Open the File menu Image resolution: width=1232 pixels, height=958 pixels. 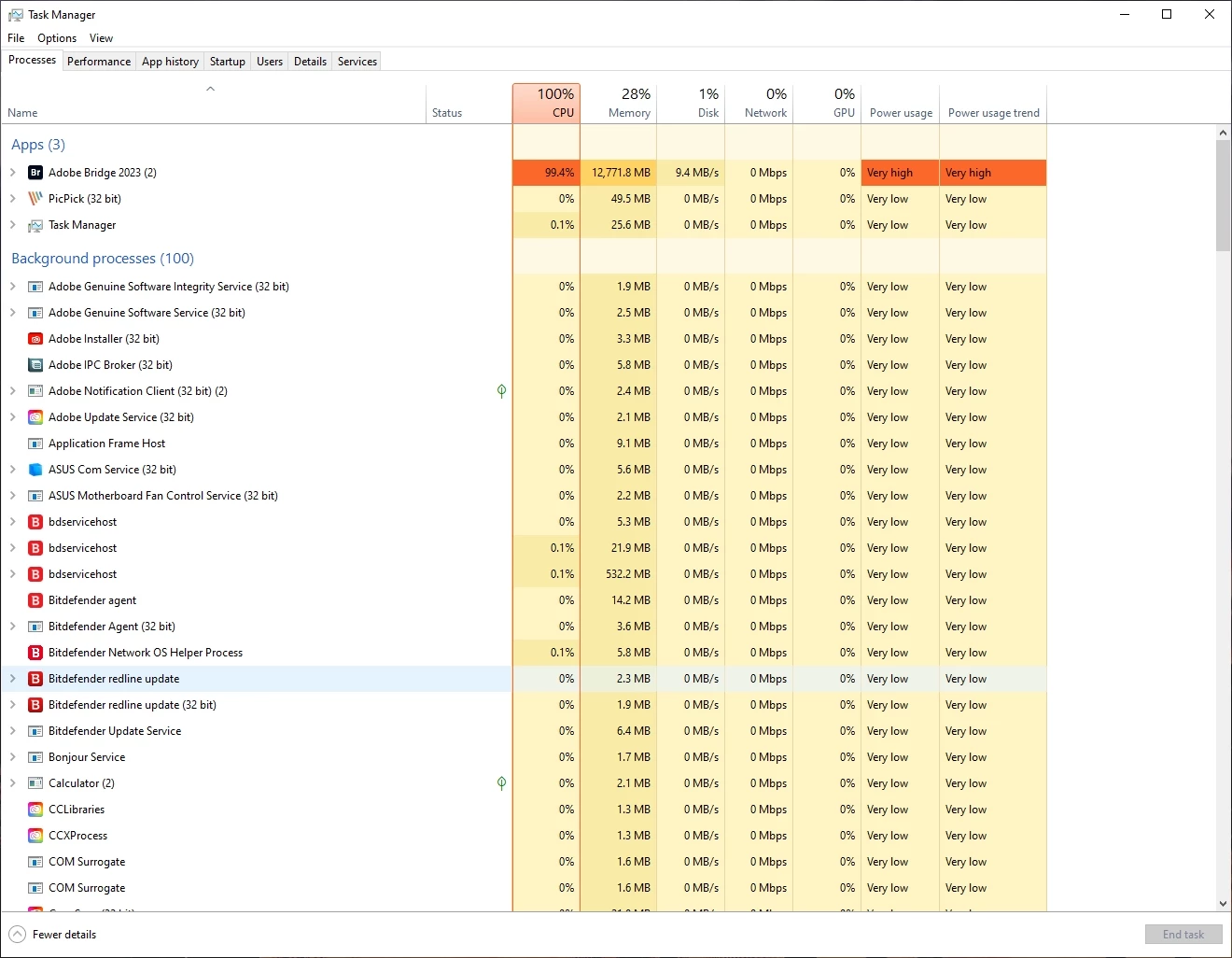pos(16,38)
